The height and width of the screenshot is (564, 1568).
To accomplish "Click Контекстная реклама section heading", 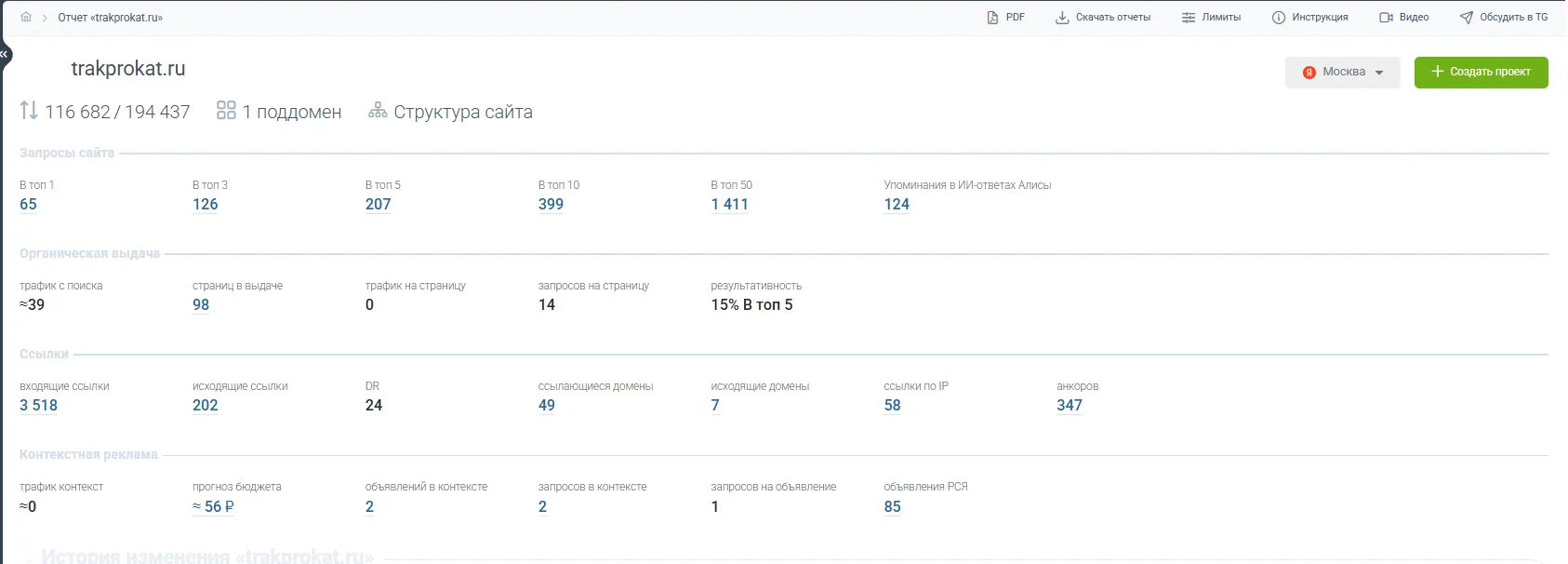I will click(88, 454).
